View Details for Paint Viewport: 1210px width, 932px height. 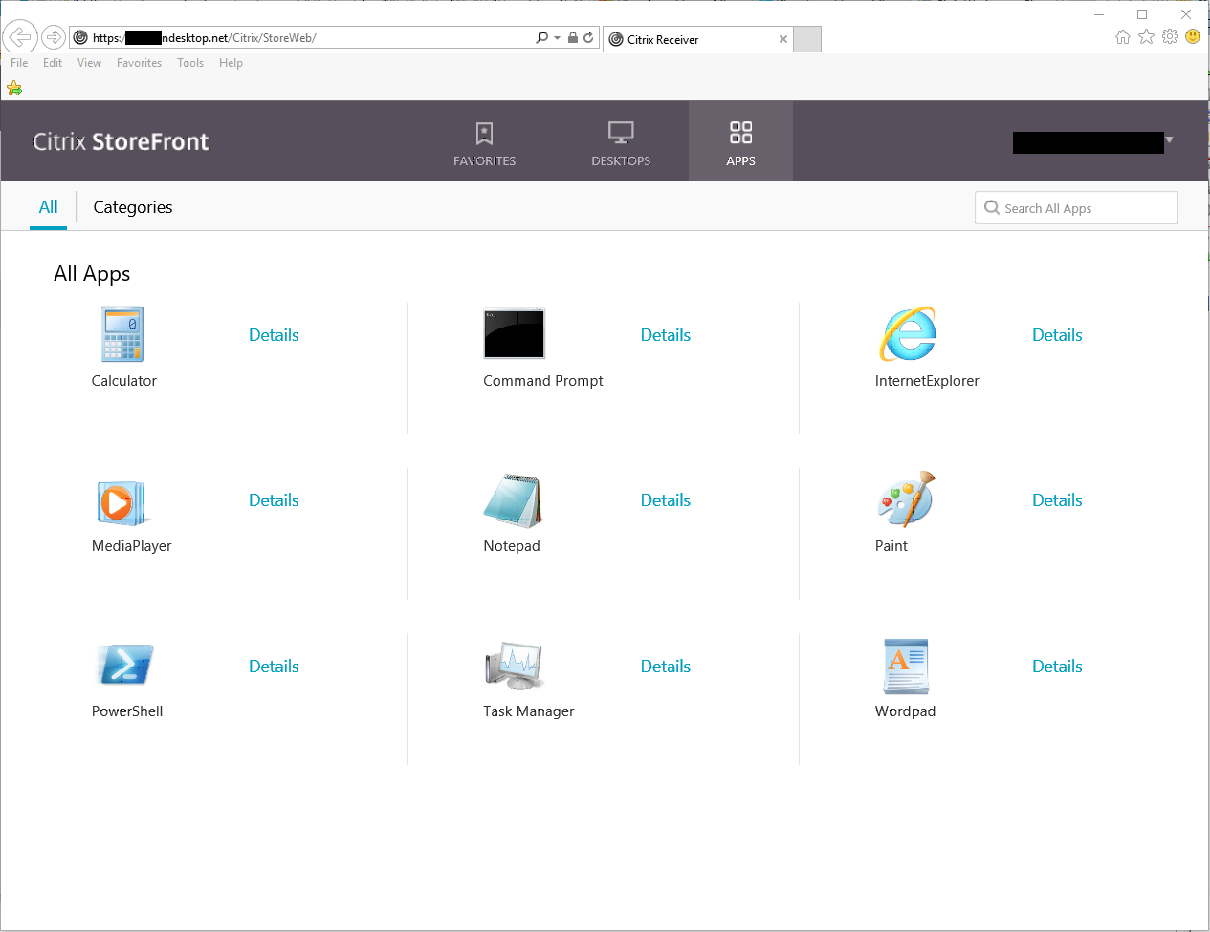pyautogui.click(x=1057, y=500)
